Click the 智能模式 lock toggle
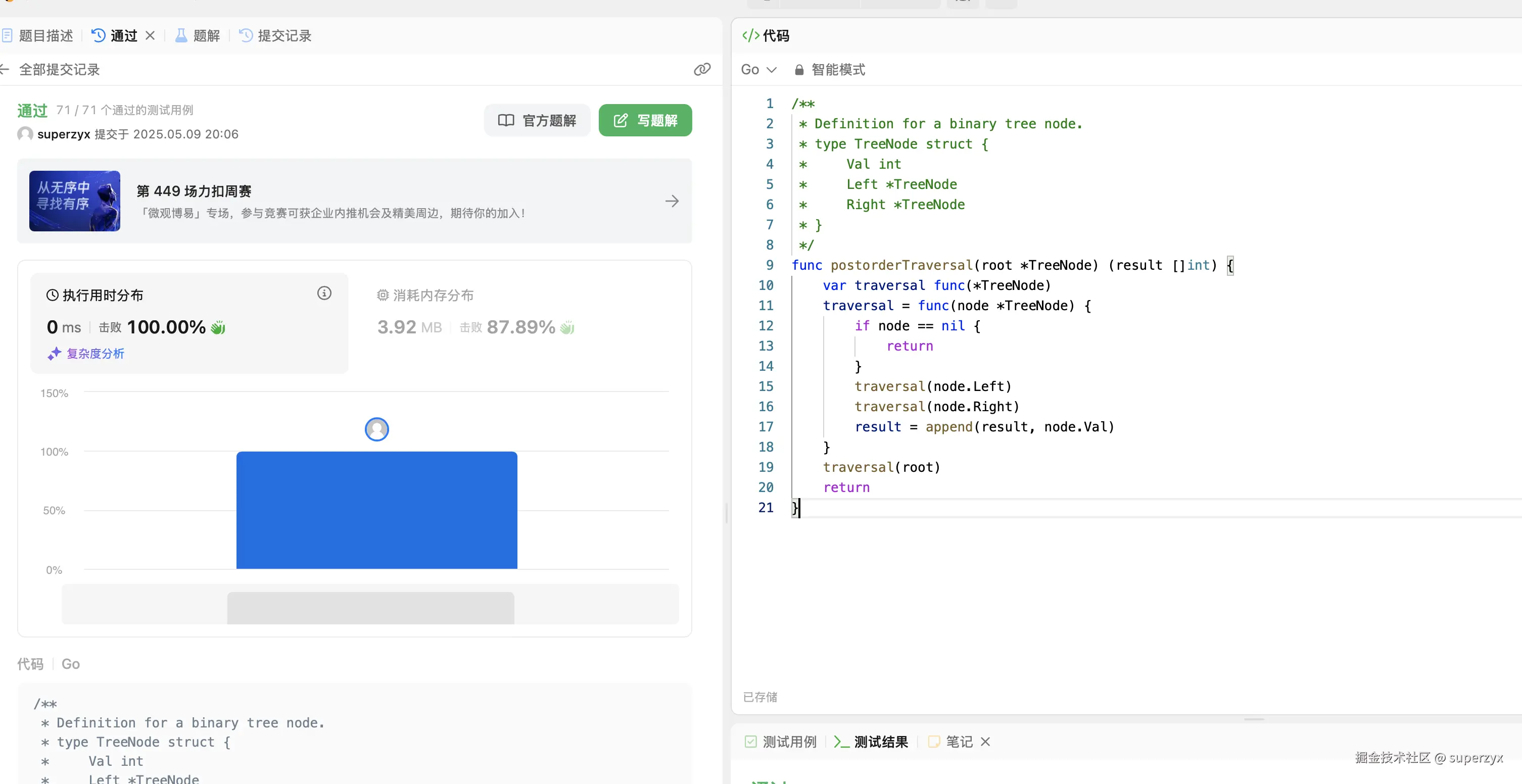Viewport: 1522px width, 784px height. (830, 70)
